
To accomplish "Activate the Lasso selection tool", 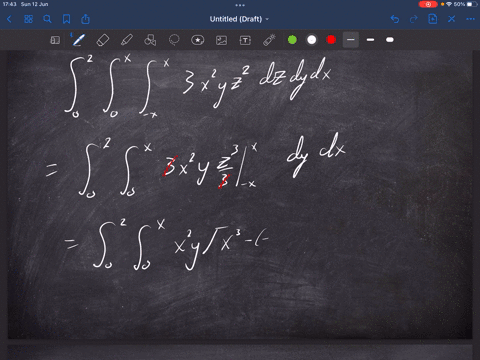I will tap(174, 40).
